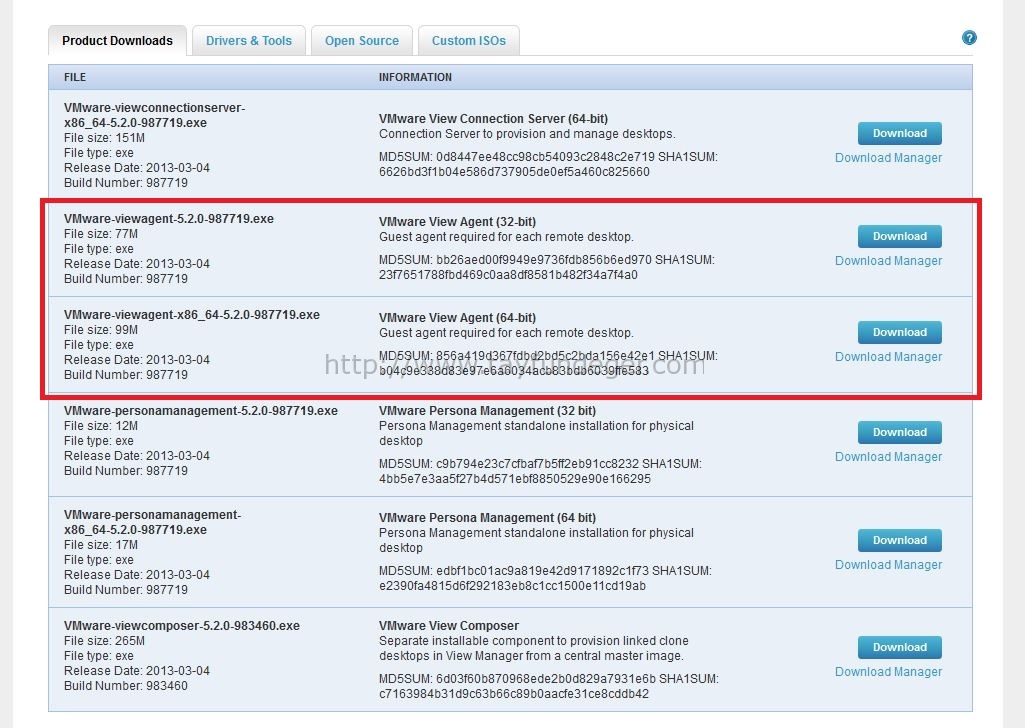Download VMware View Agent (64-bit)
The width and height of the screenshot is (1025, 728).
[x=899, y=333]
